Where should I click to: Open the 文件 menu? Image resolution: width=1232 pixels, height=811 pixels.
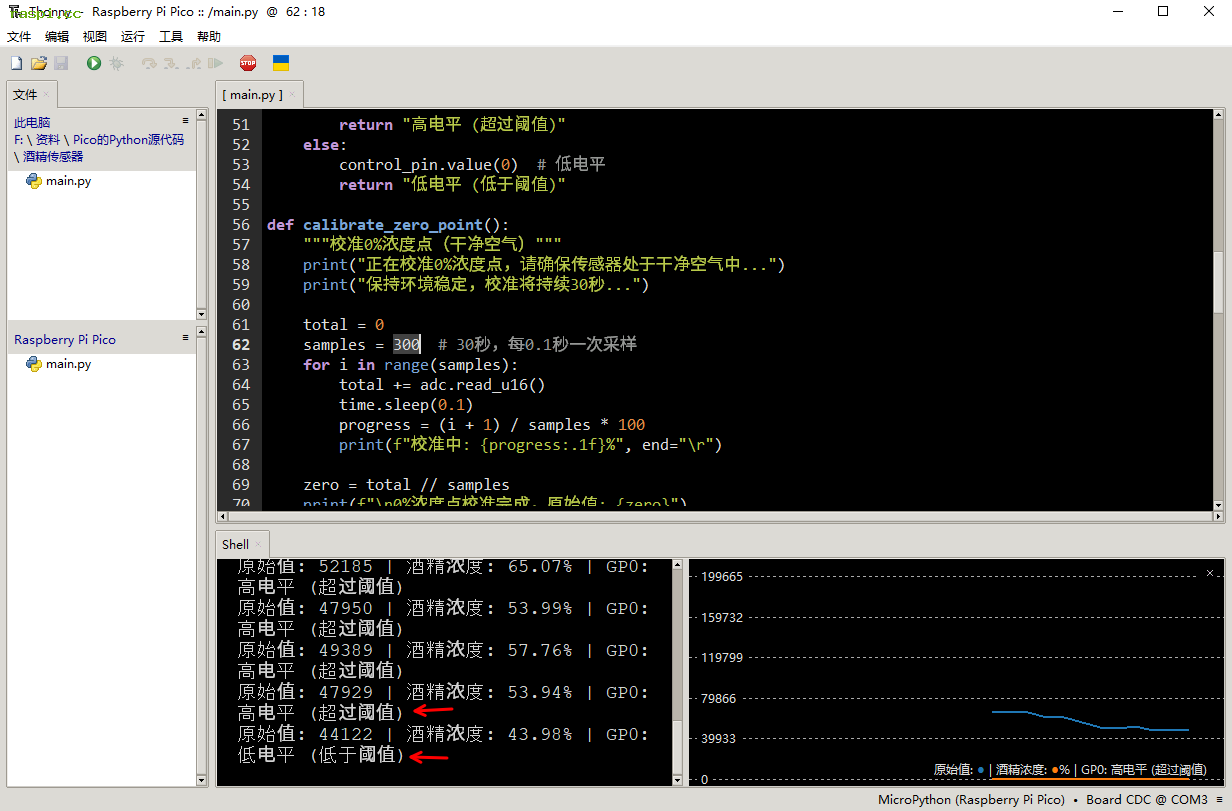[19, 36]
